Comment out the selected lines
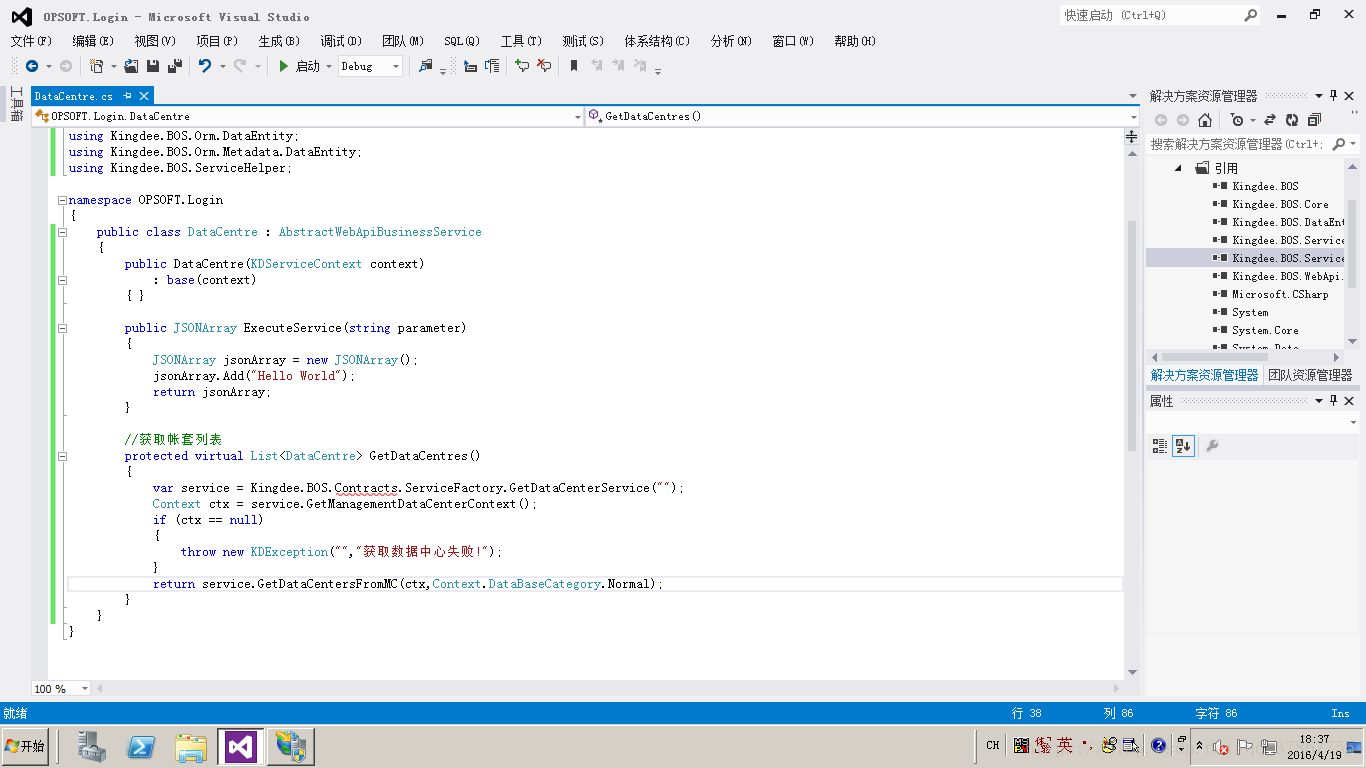 (x=522, y=66)
